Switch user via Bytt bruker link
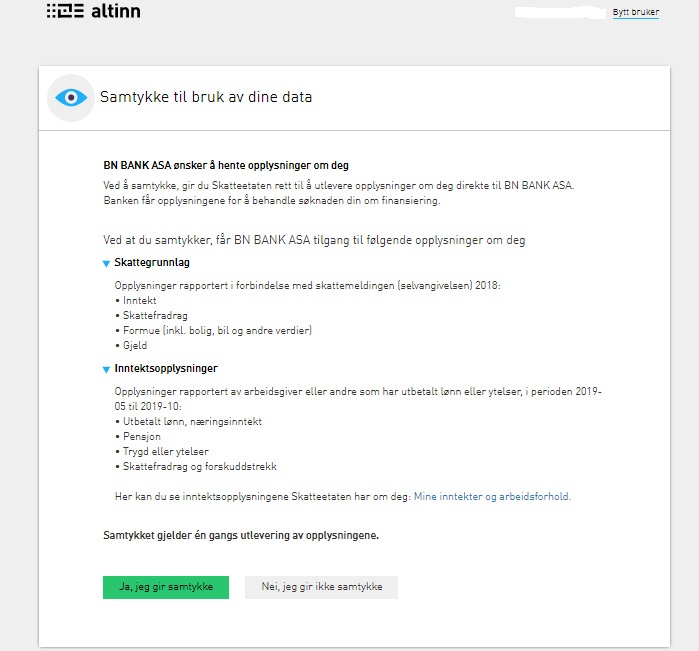 pyautogui.click(x=636, y=12)
